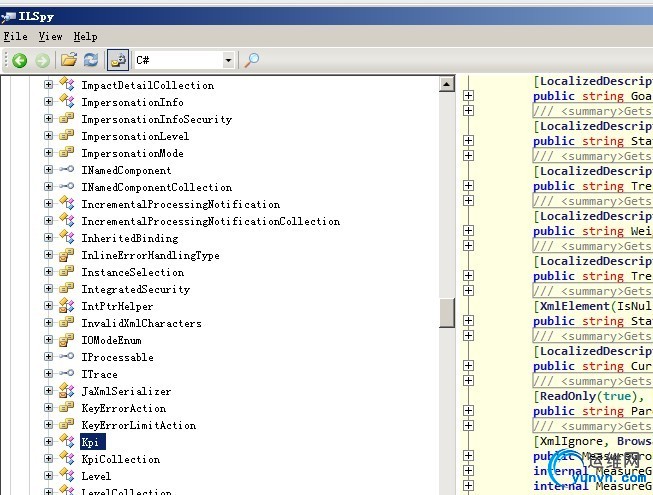Click the ITrace interface icon
The height and width of the screenshot is (495, 653).
67,373
